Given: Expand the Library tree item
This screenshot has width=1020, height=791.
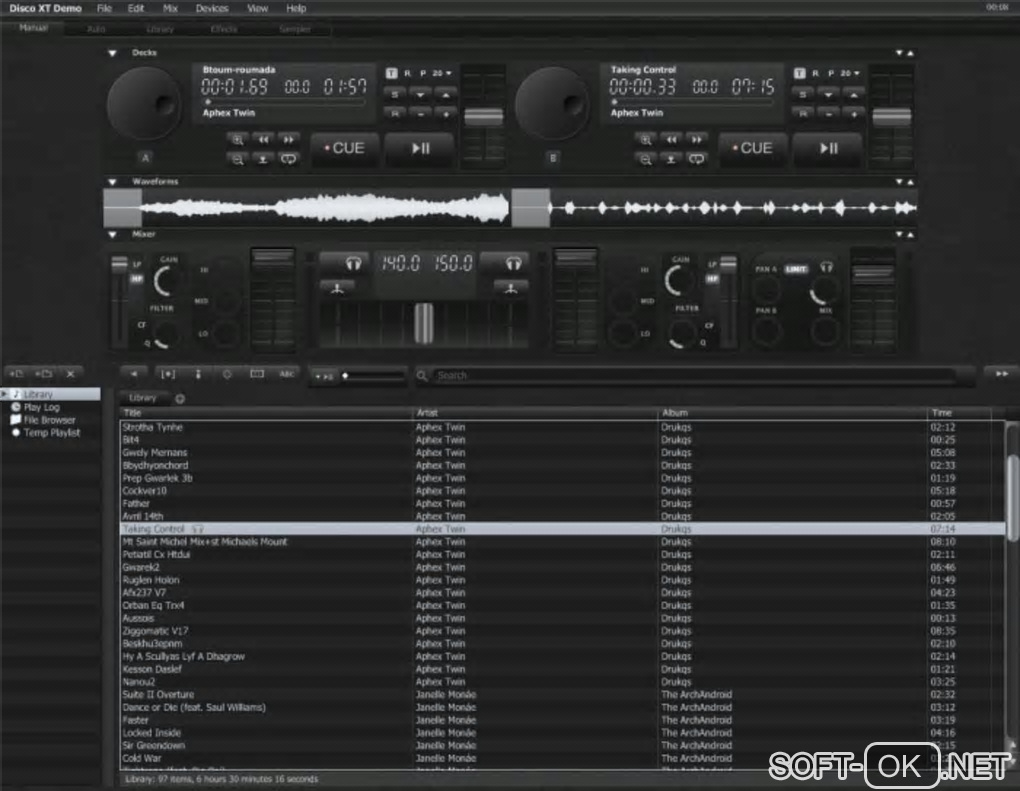Looking at the screenshot, I should tap(4, 394).
